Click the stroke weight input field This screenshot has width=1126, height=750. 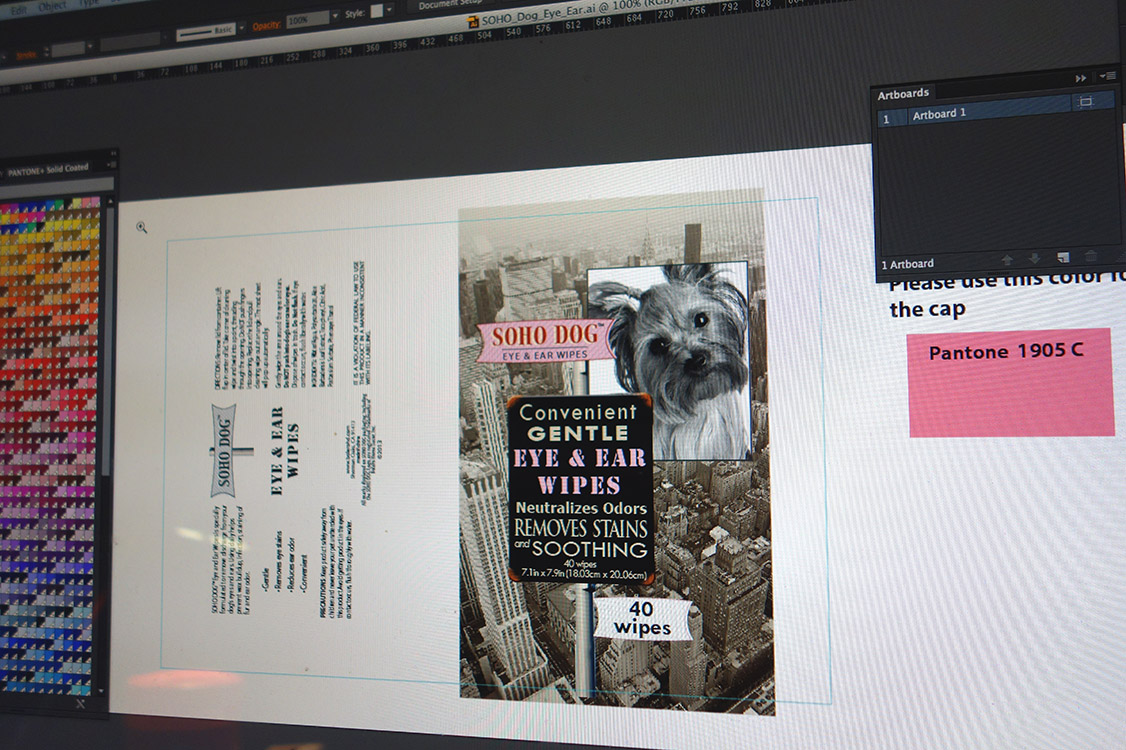(68, 50)
